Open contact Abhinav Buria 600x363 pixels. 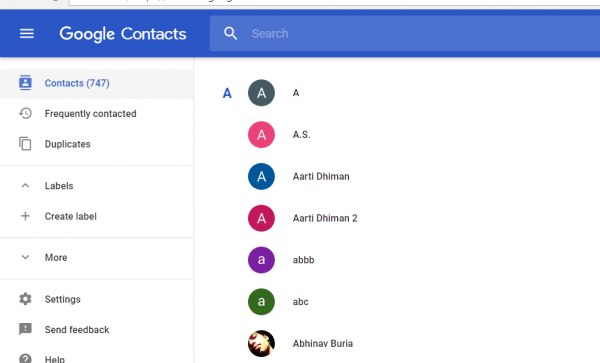coord(323,343)
